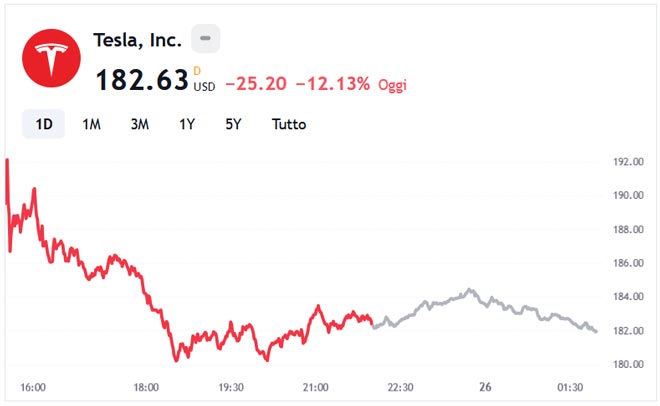
Task: Click the 18:00 marker on the time axis
Action: pyautogui.click(x=146, y=387)
